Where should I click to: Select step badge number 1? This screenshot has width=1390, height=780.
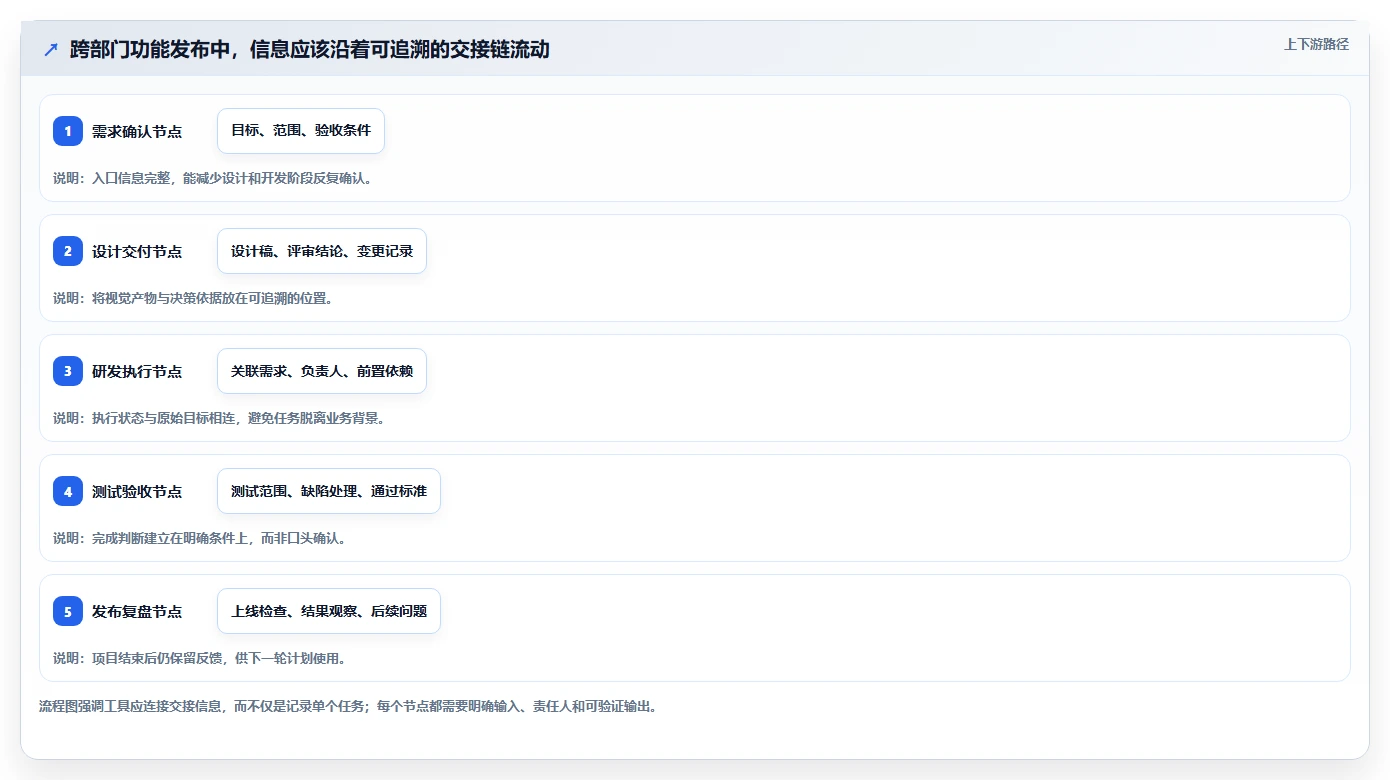[x=68, y=131]
